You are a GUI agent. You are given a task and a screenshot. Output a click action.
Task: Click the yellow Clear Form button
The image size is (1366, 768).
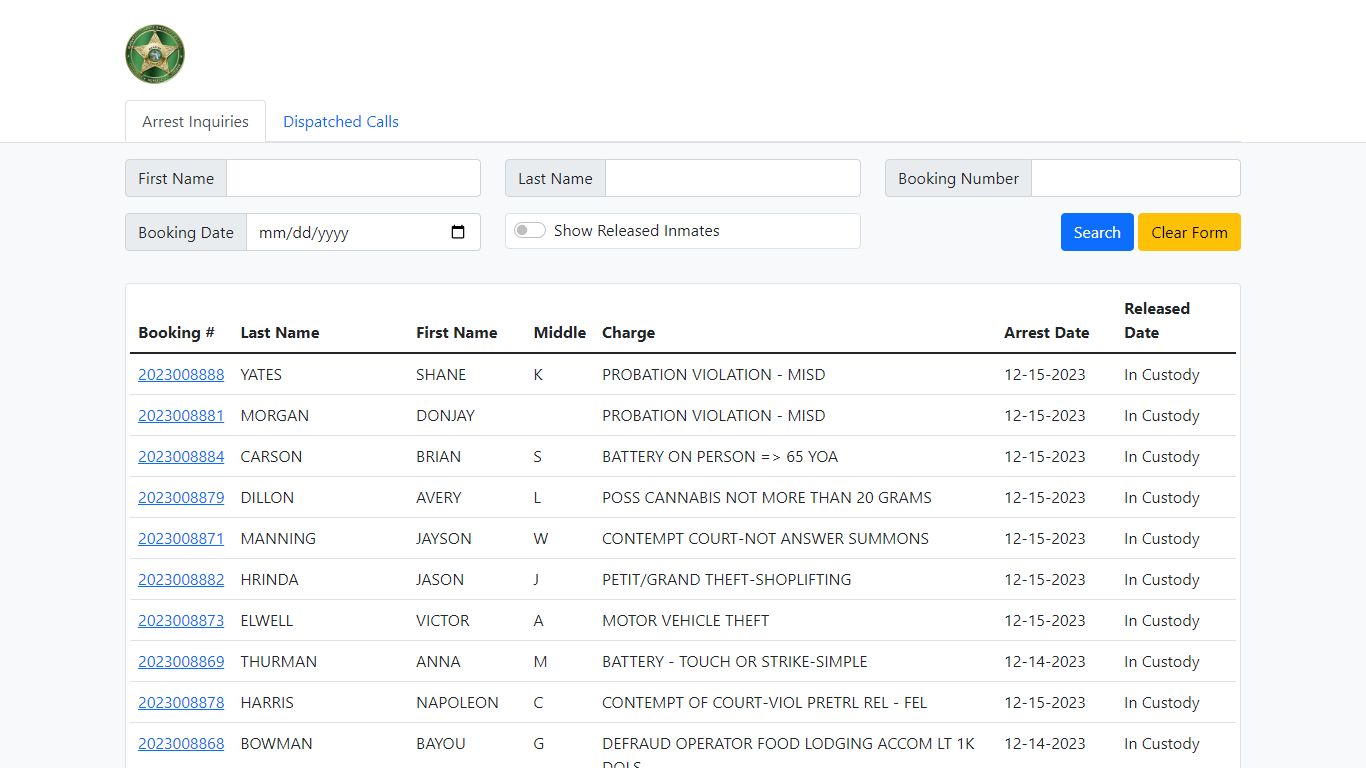(x=1188, y=232)
